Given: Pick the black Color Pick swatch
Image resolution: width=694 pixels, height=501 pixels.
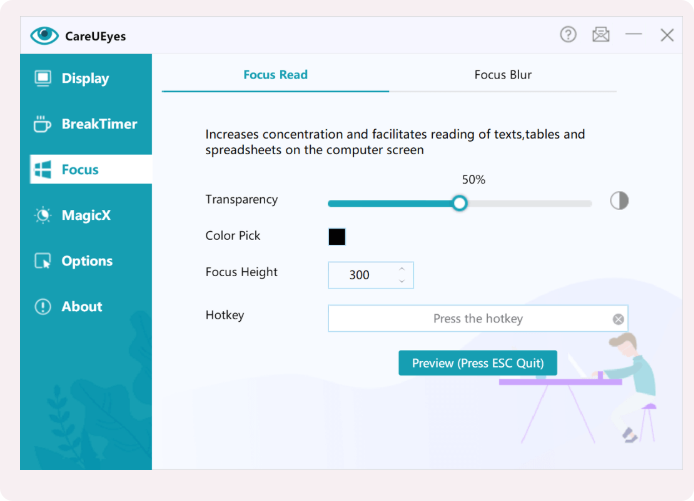Looking at the screenshot, I should click(x=337, y=237).
